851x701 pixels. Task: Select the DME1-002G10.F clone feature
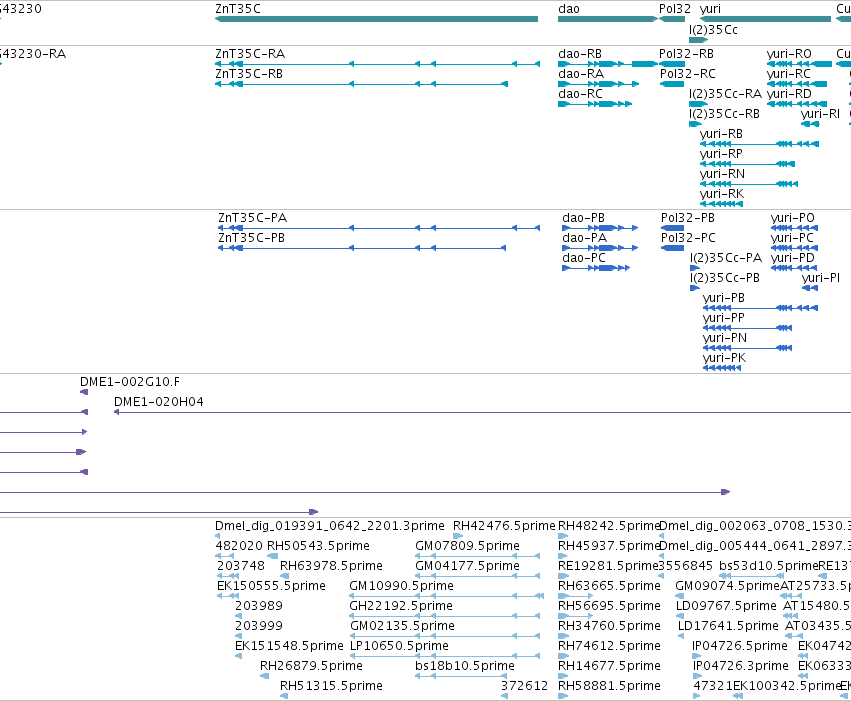click(x=84, y=392)
